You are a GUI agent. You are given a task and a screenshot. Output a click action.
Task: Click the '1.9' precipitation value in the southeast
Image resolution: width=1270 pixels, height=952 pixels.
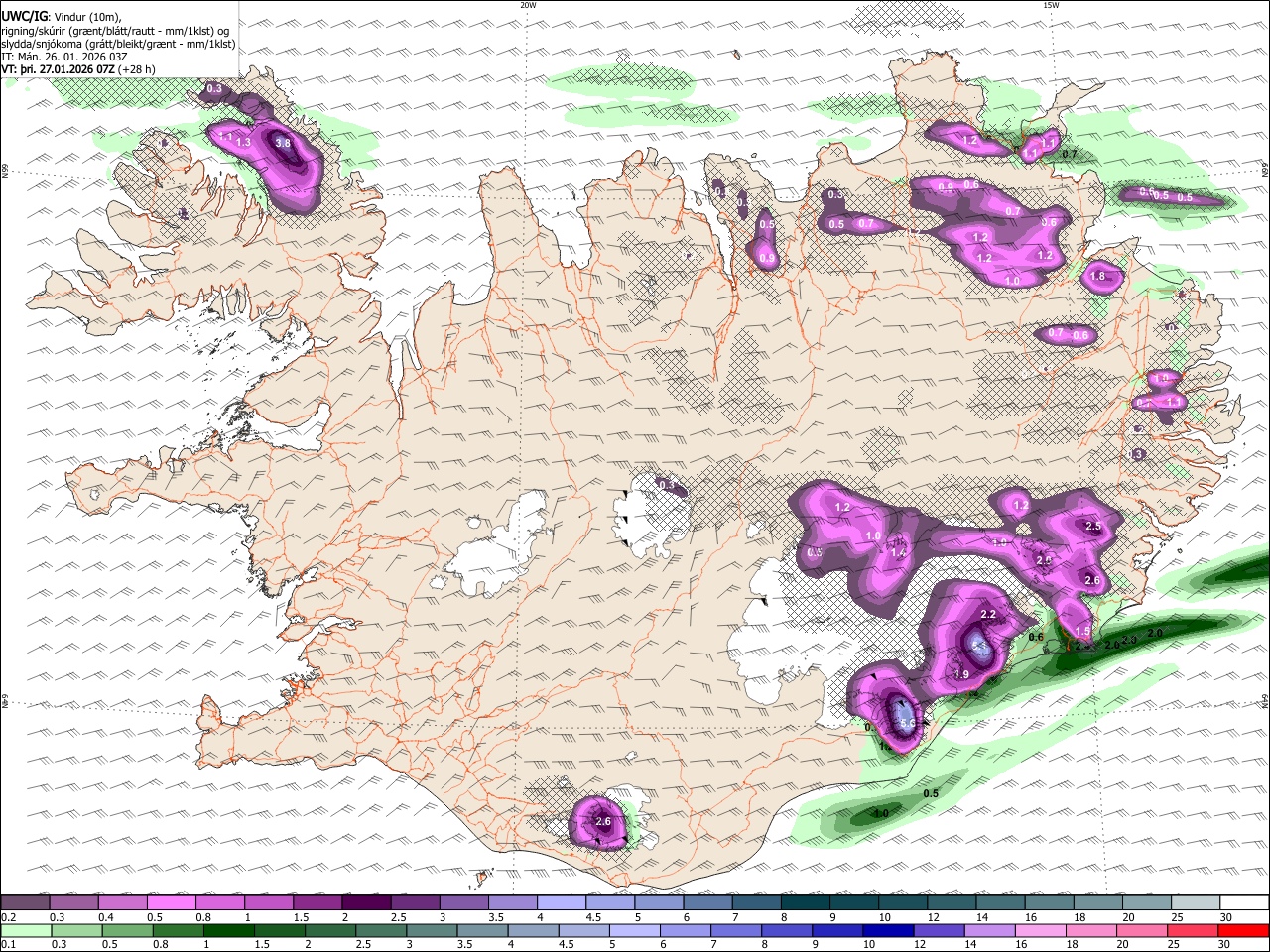(961, 674)
